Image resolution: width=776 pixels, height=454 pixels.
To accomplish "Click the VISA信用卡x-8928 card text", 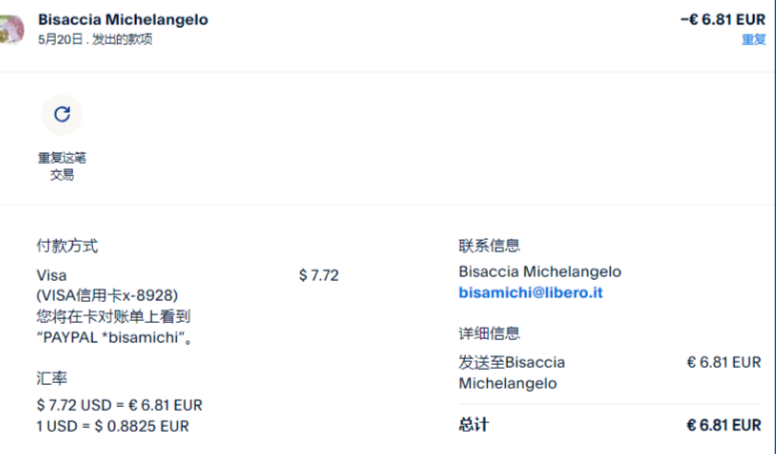I will coord(107,295).
